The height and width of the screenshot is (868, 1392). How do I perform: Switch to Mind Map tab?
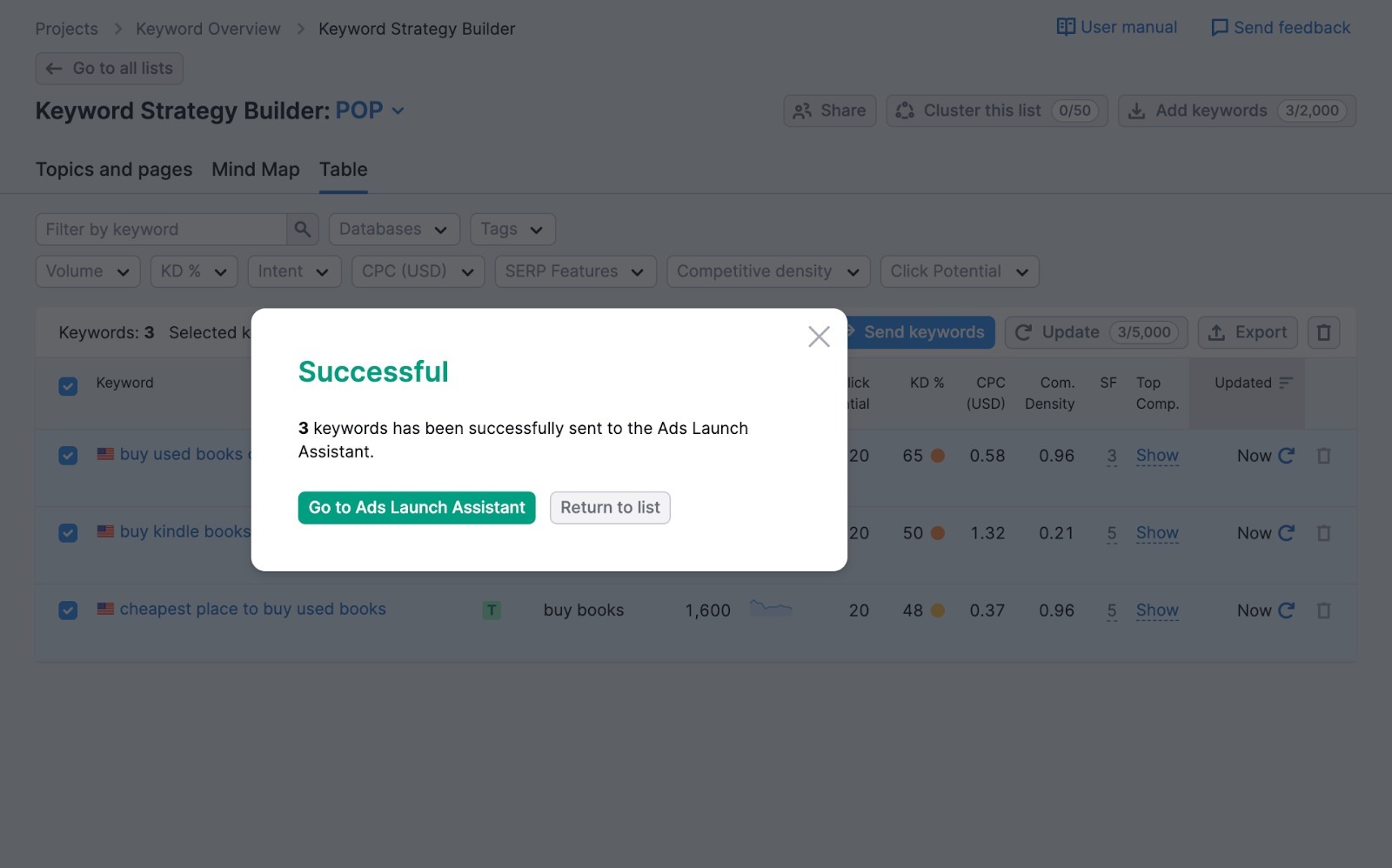coord(256,170)
